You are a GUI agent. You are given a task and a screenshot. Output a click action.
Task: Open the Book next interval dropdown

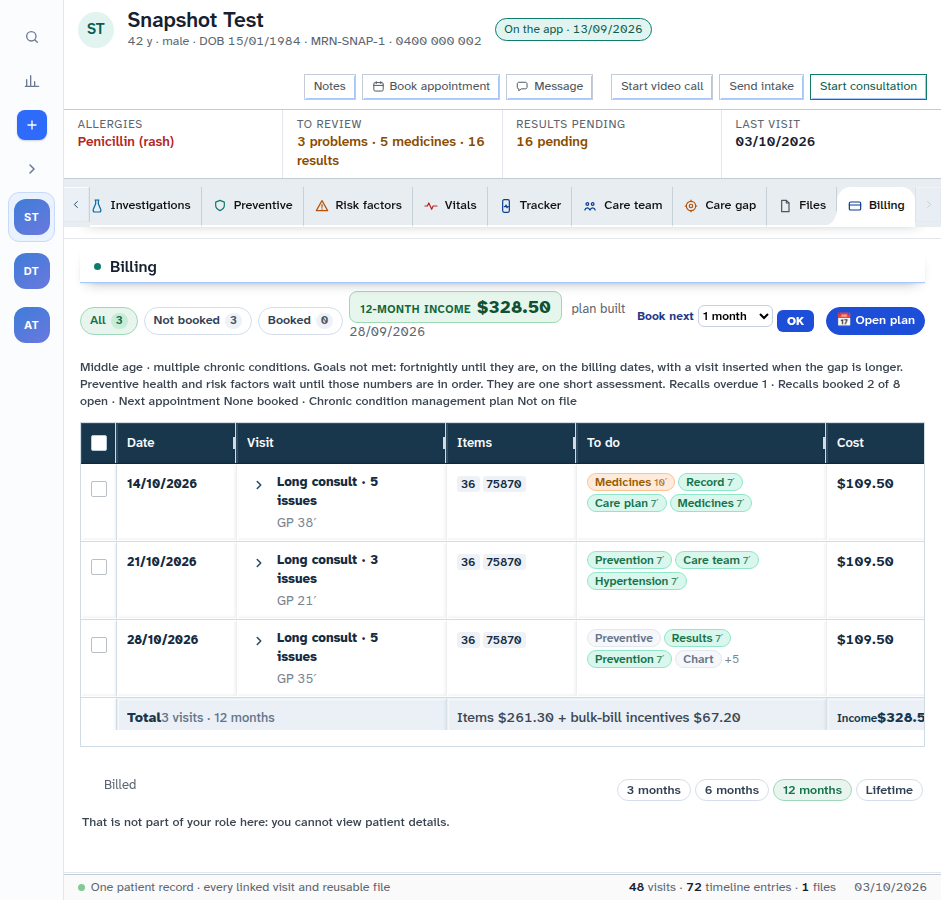tap(735, 316)
